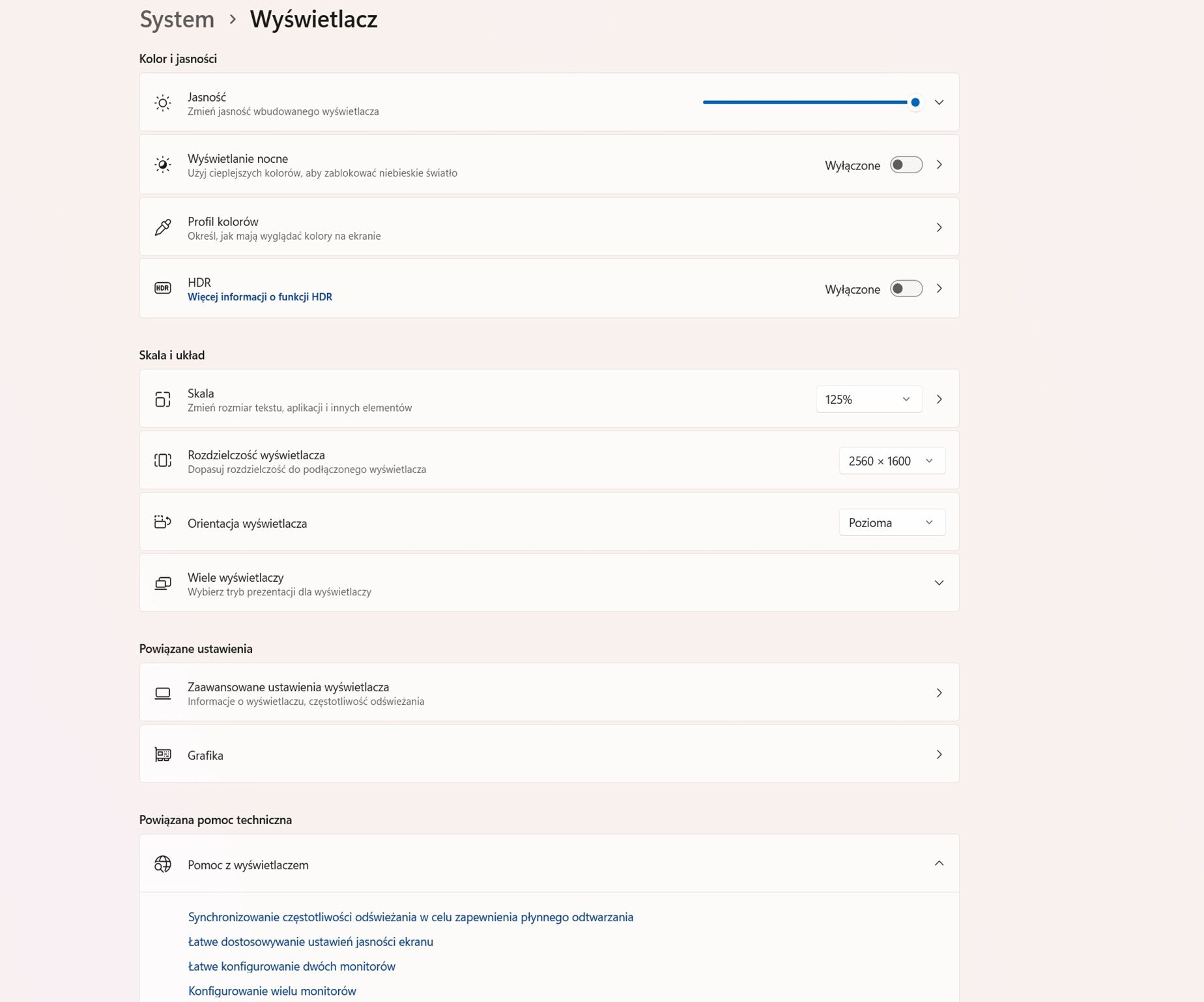This screenshot has height=1002, width=1204.
Task: Click the Skala resize icon
Action: [162, 399]
